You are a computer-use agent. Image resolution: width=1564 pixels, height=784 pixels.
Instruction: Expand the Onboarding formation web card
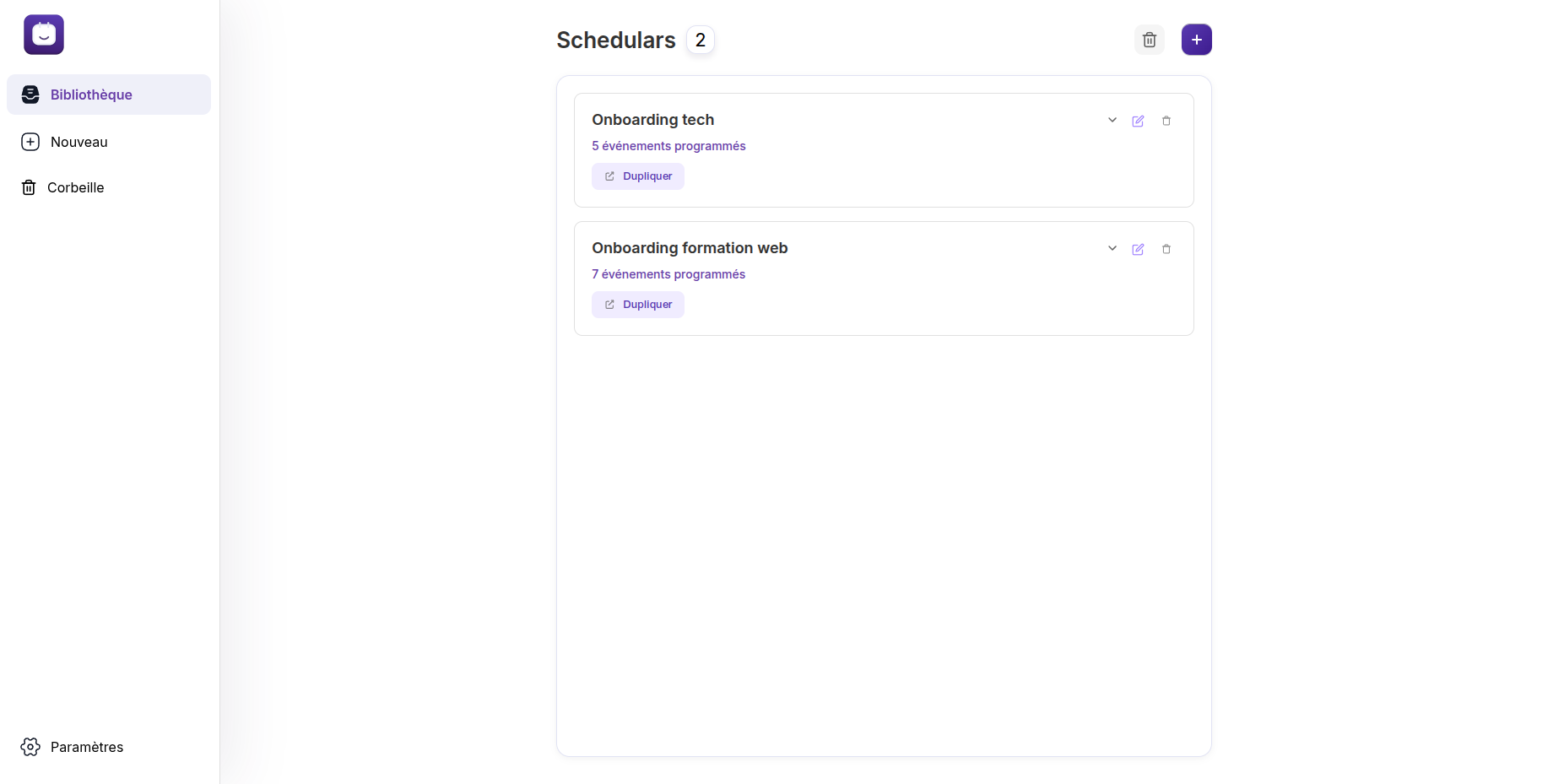pos(1112,248)
